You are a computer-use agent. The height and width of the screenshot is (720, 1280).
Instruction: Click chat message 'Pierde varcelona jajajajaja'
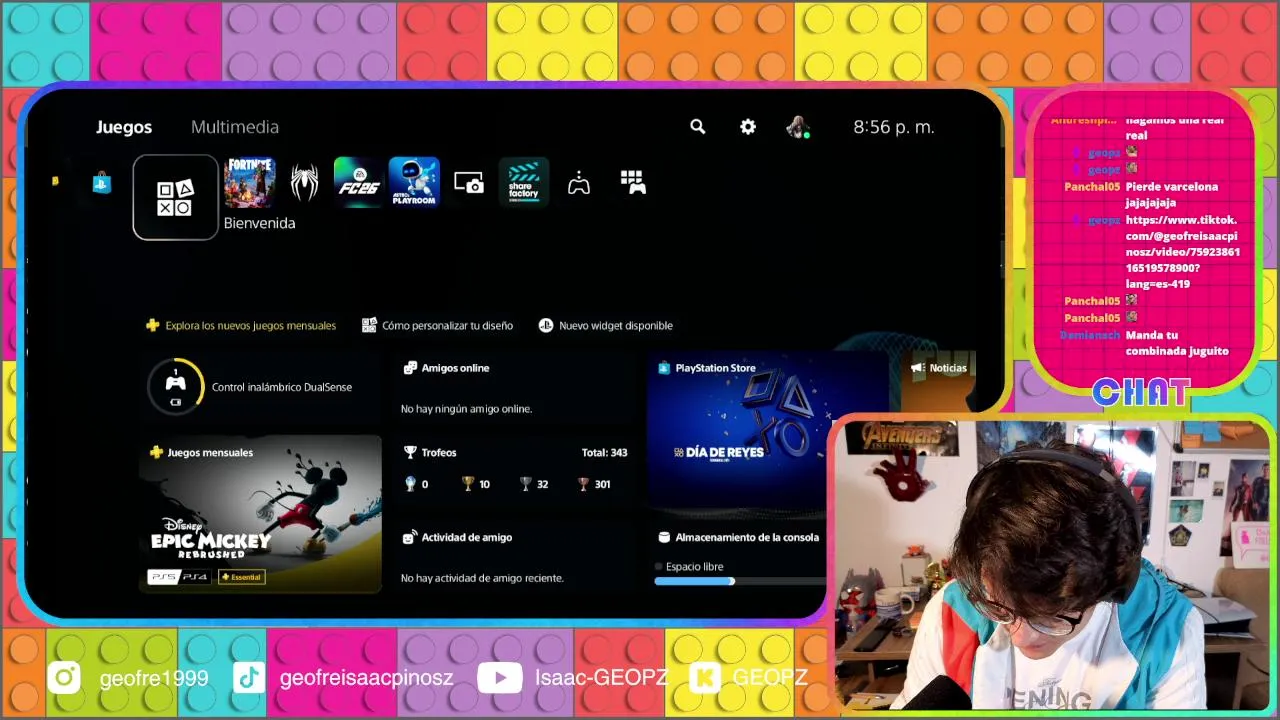pos(1172,195)
